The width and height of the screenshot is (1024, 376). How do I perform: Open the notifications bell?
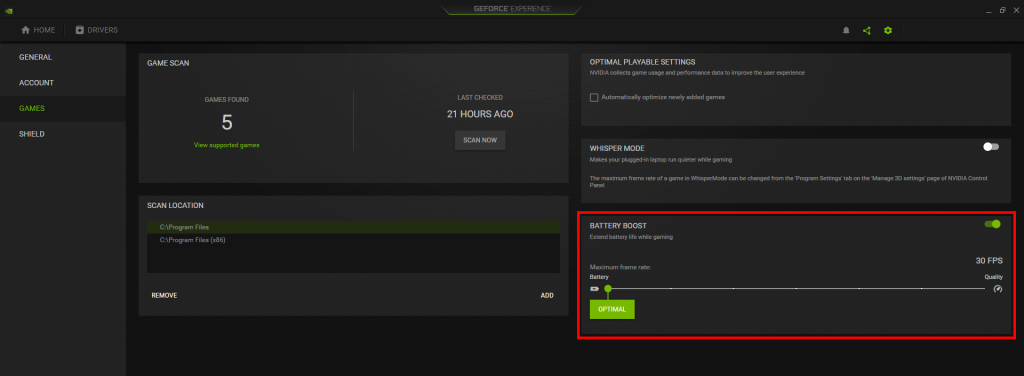[x=846, y=30]
